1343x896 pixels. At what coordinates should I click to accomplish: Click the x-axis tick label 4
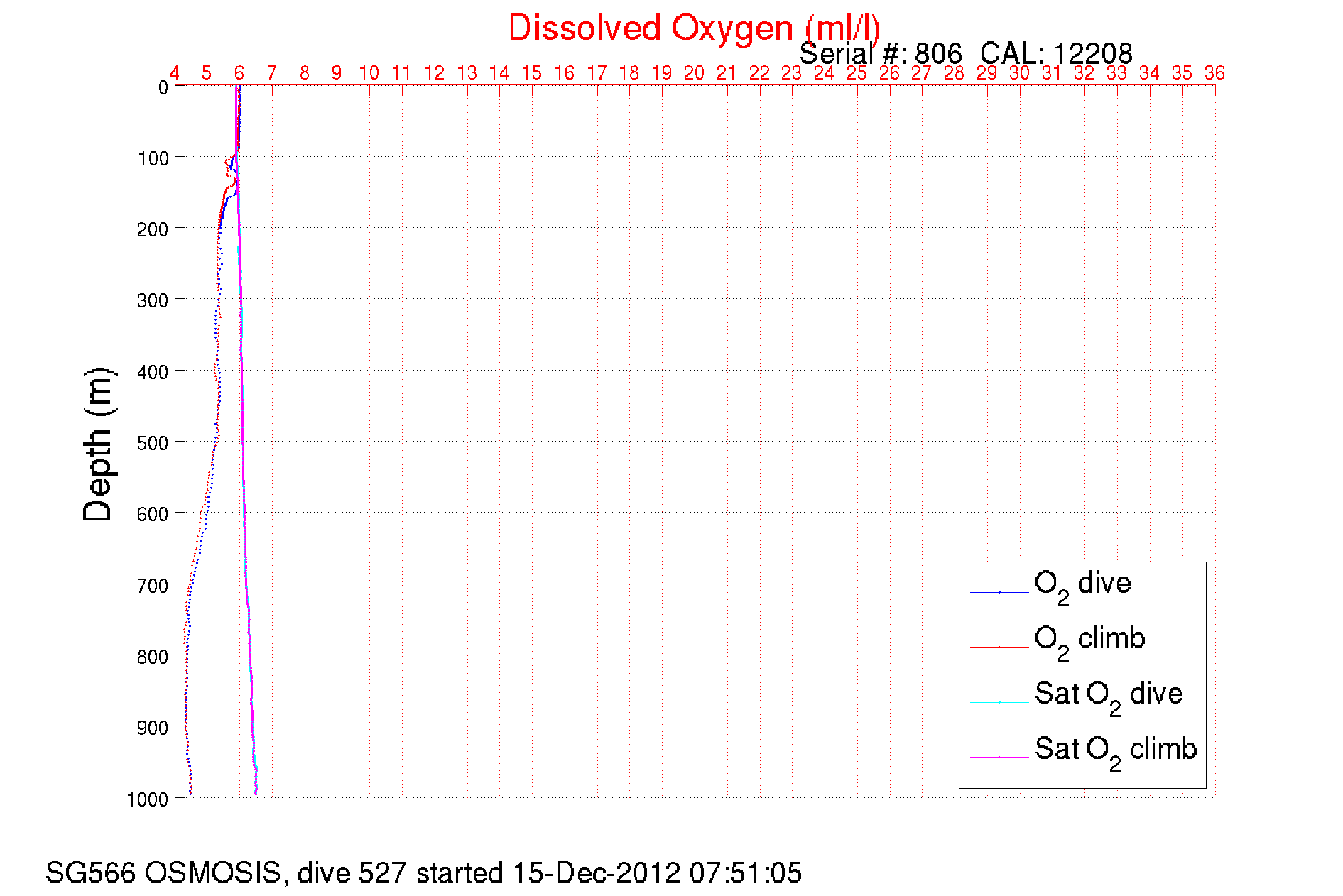[175, 72]
